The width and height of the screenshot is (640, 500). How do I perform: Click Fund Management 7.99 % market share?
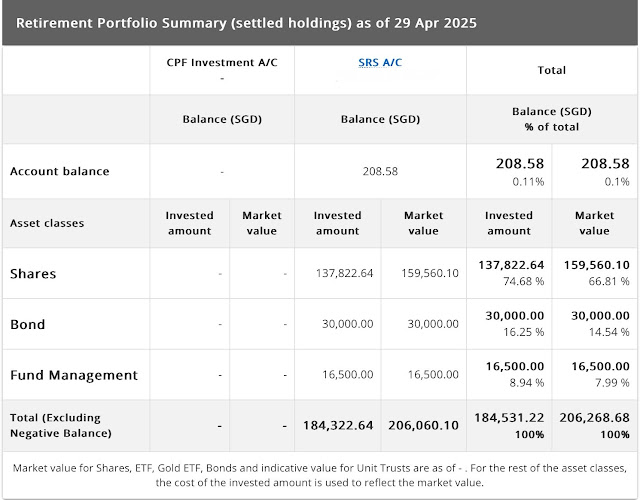[x=612, y=382]
